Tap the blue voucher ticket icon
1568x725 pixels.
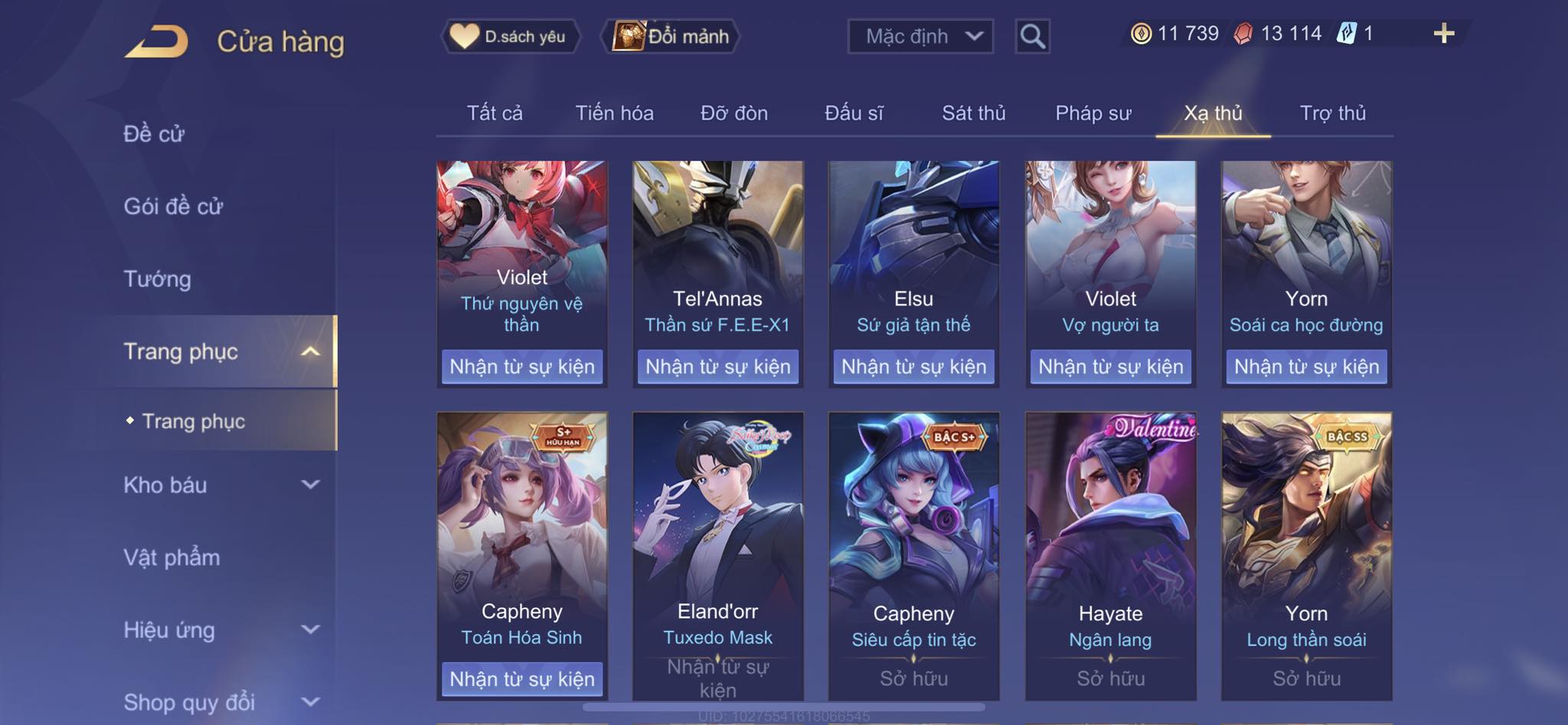tap(1347, 34)
